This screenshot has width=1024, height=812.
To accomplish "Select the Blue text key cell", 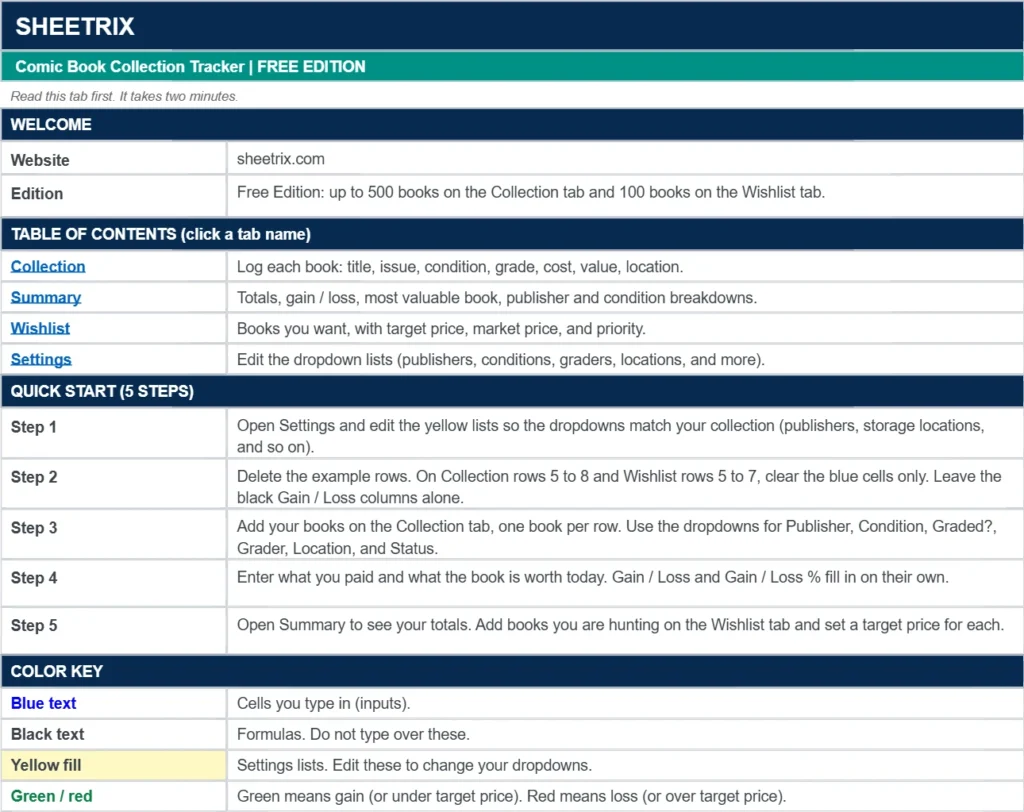I will [x=114, y=703].
